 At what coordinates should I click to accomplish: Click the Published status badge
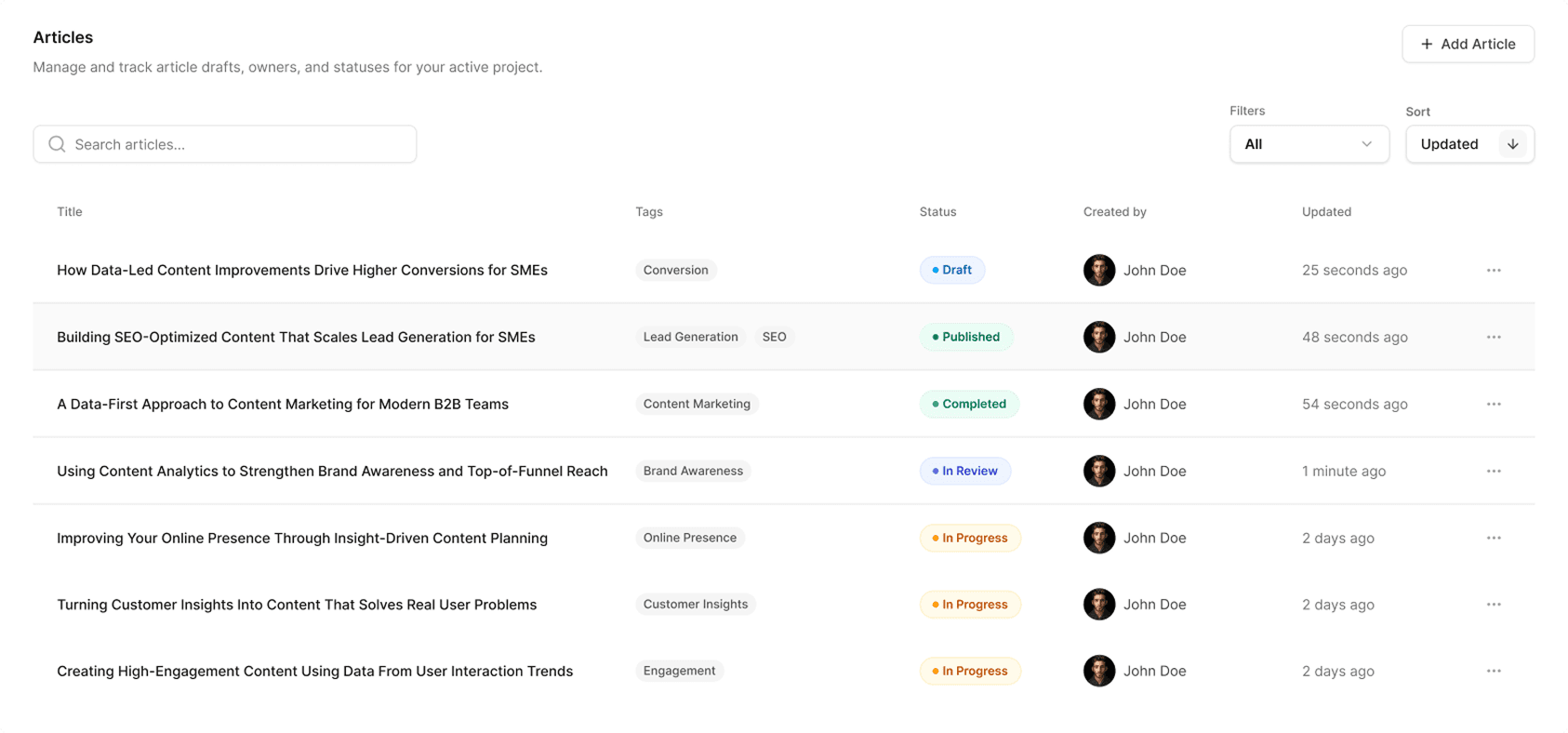point(965,338)
